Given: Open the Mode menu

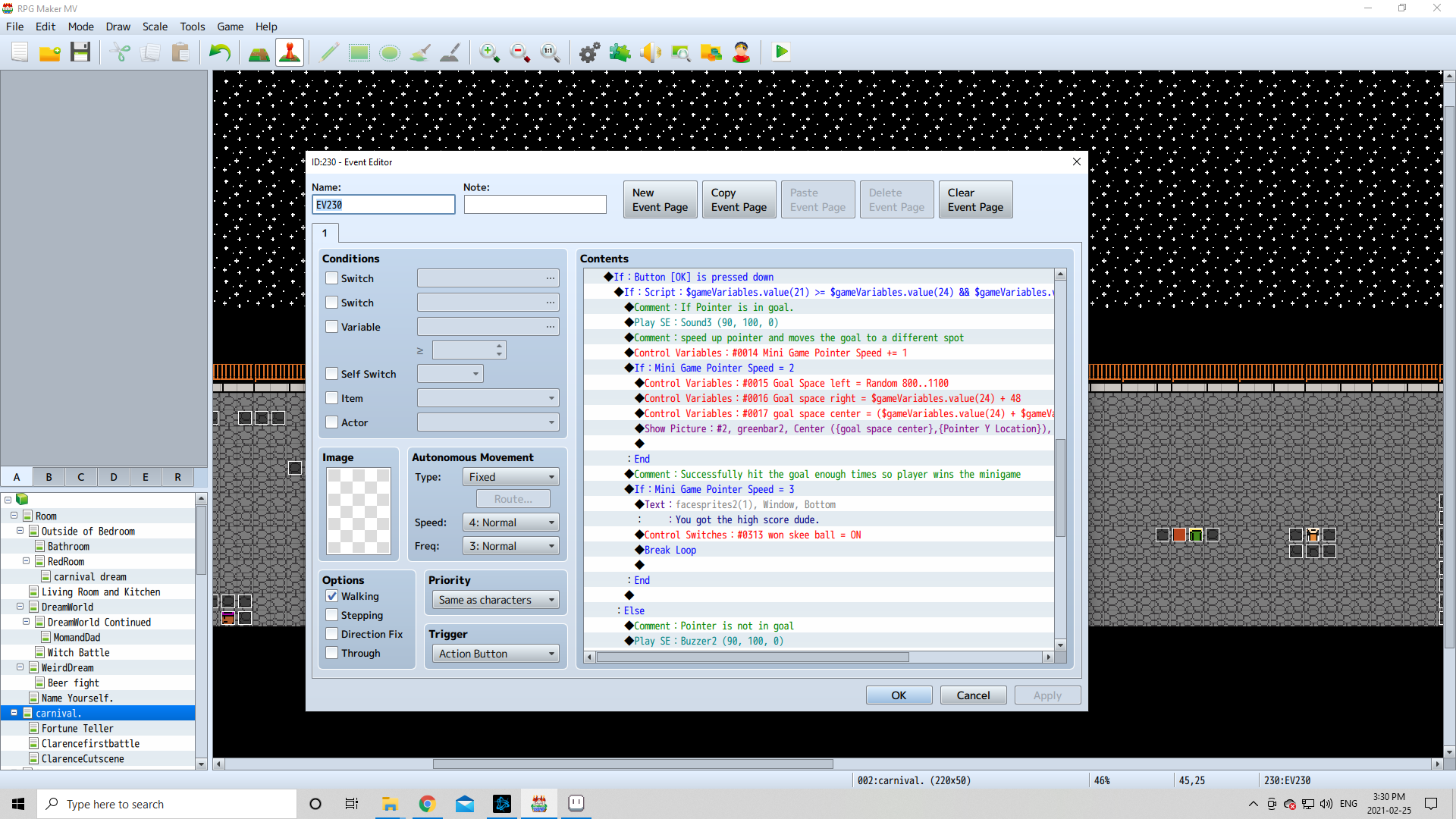Looking at the screenshot, I should click(81, 27).
